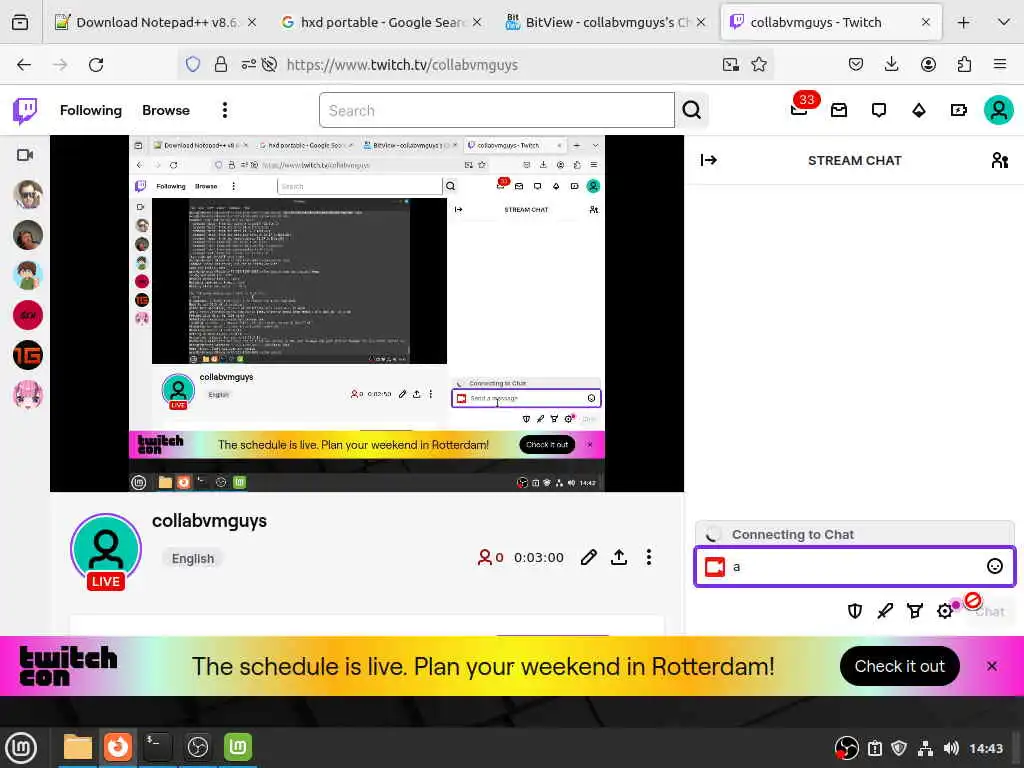Open the Twitch home logo
The height and width of the screenshot is (768, 1024).
click(25, 110)
